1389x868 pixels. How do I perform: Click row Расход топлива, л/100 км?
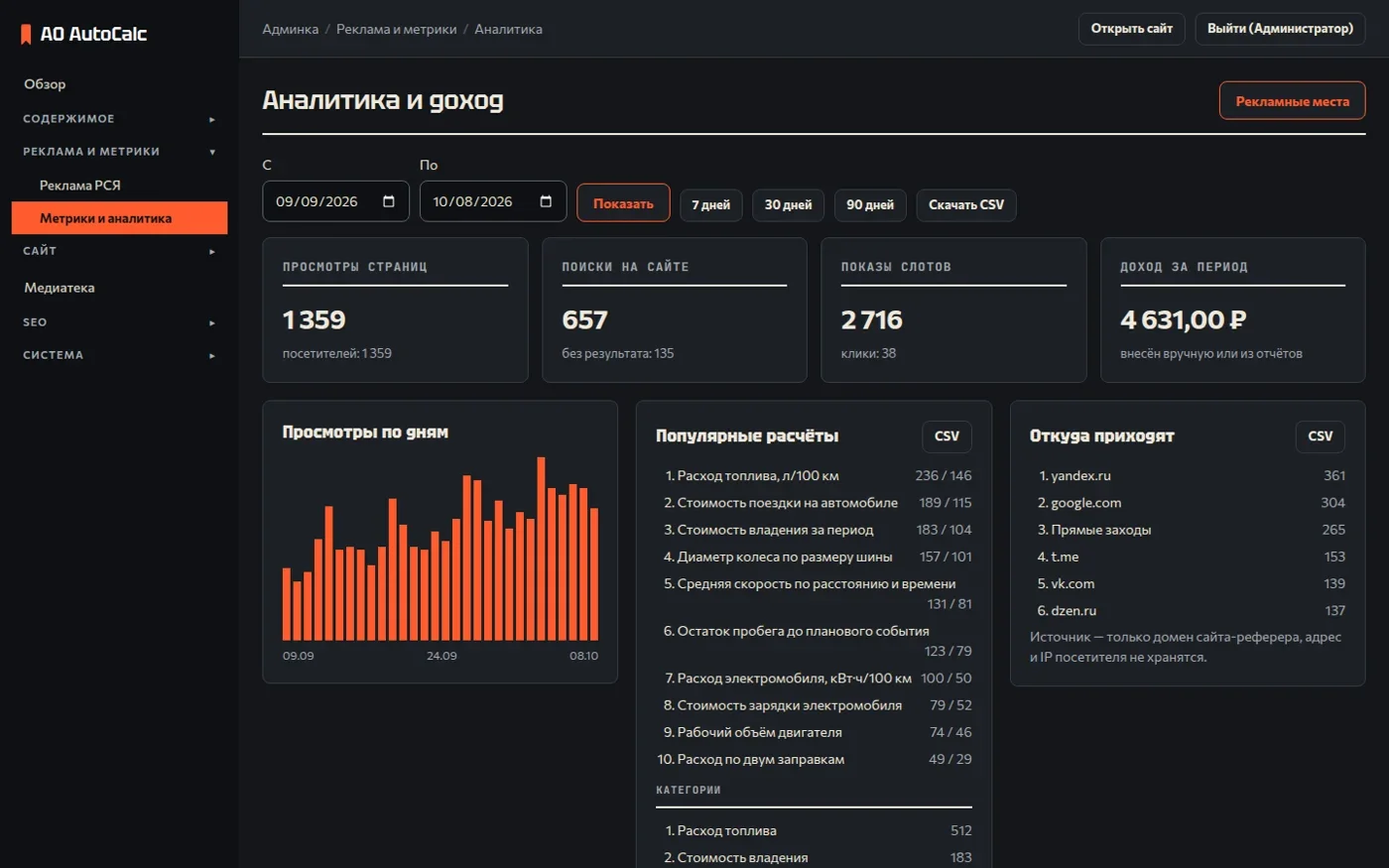coord(814,476)
